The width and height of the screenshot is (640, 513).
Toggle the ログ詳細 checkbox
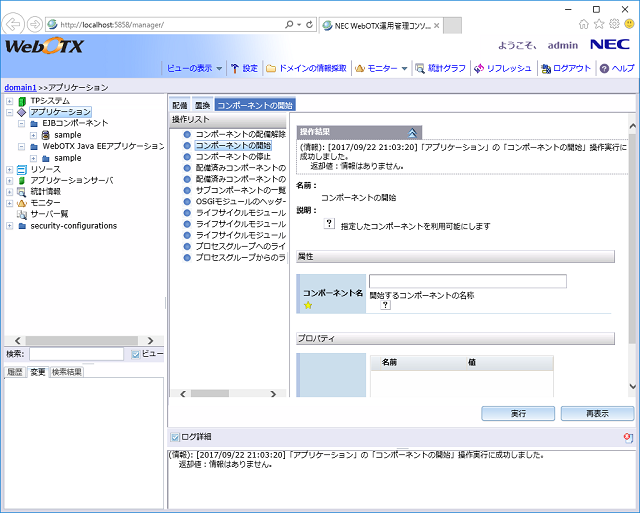[x=176, y=437]
